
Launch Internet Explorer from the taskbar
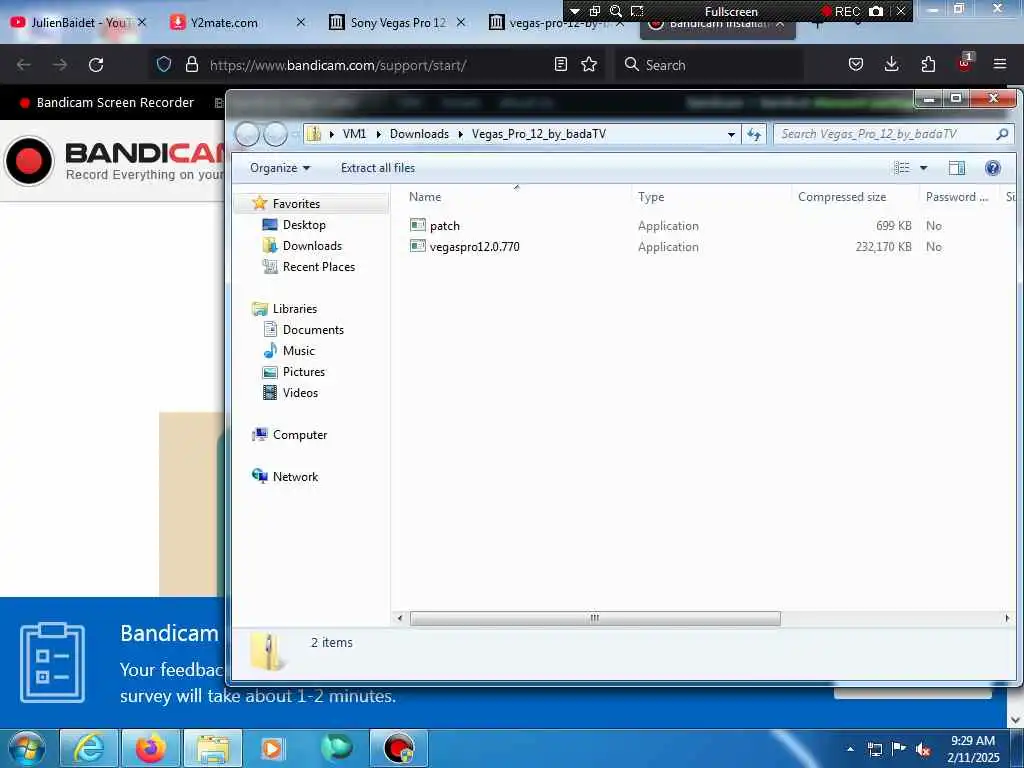(x=89, y=748)
